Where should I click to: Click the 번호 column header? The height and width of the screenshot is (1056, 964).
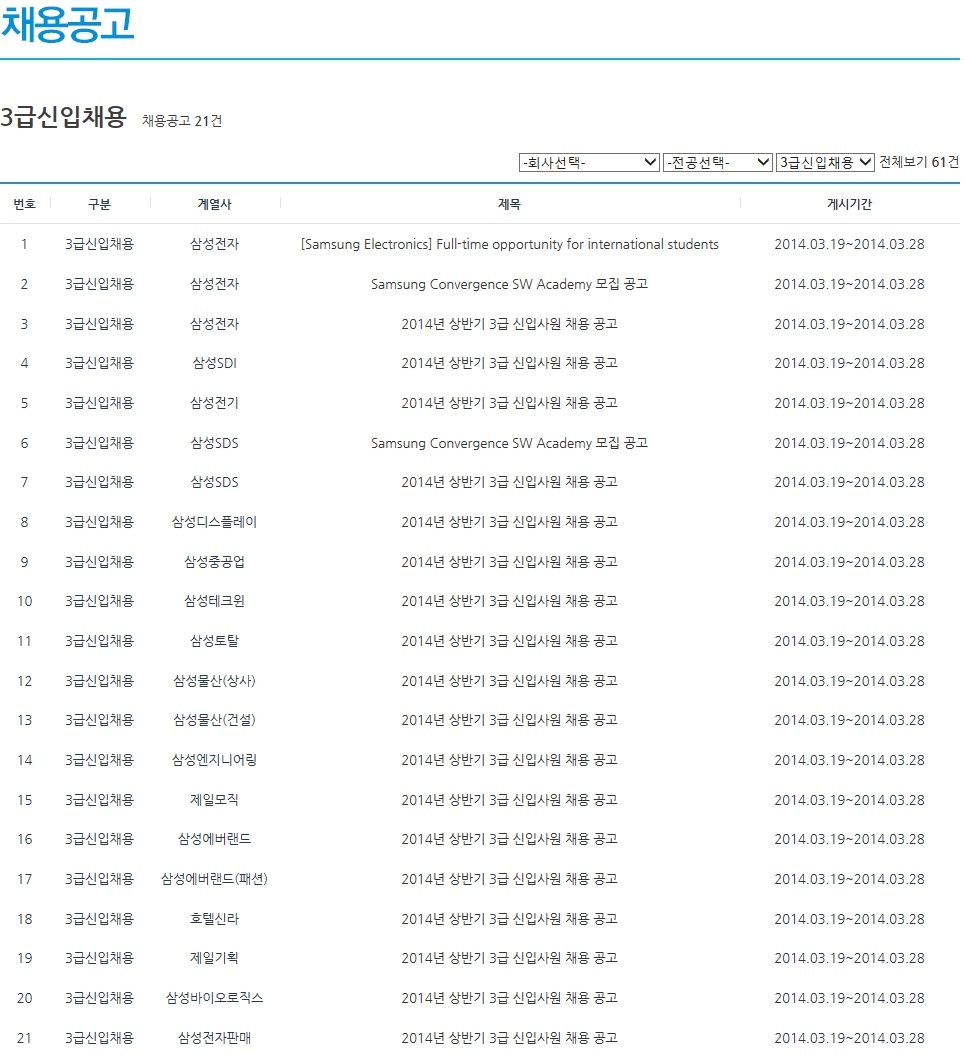25,204
